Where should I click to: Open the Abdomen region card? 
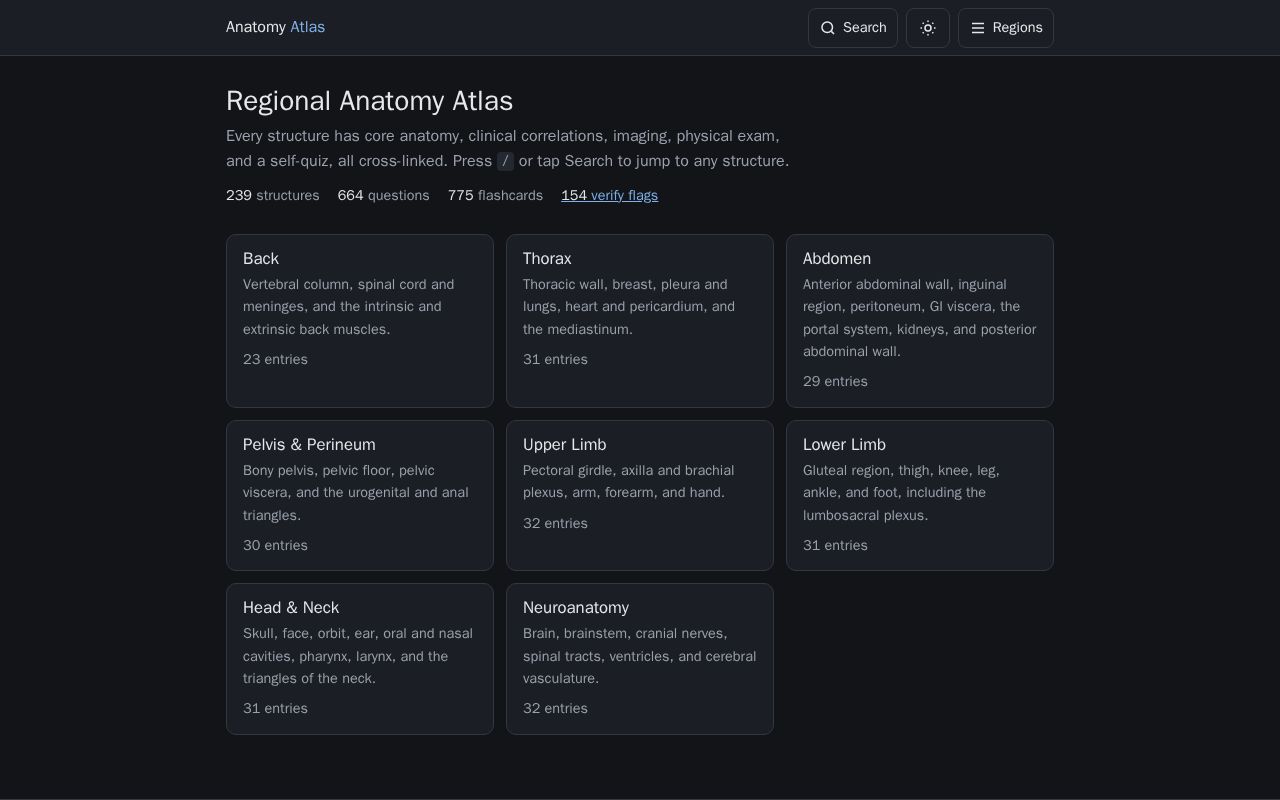[x=920, y=321]
